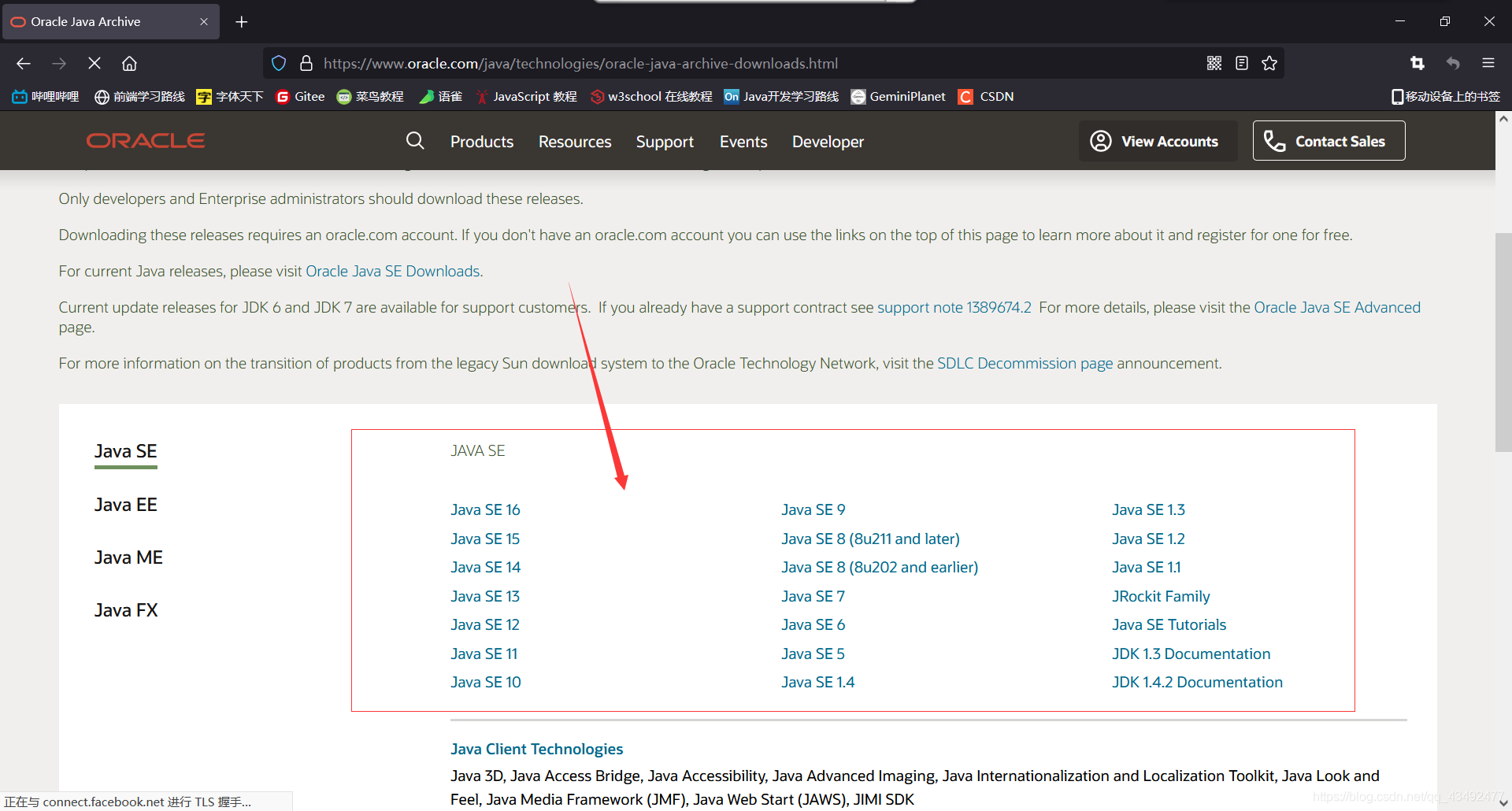
Task: Open the 前端学习路线 bookmark
Action: (x=139, y=96)
